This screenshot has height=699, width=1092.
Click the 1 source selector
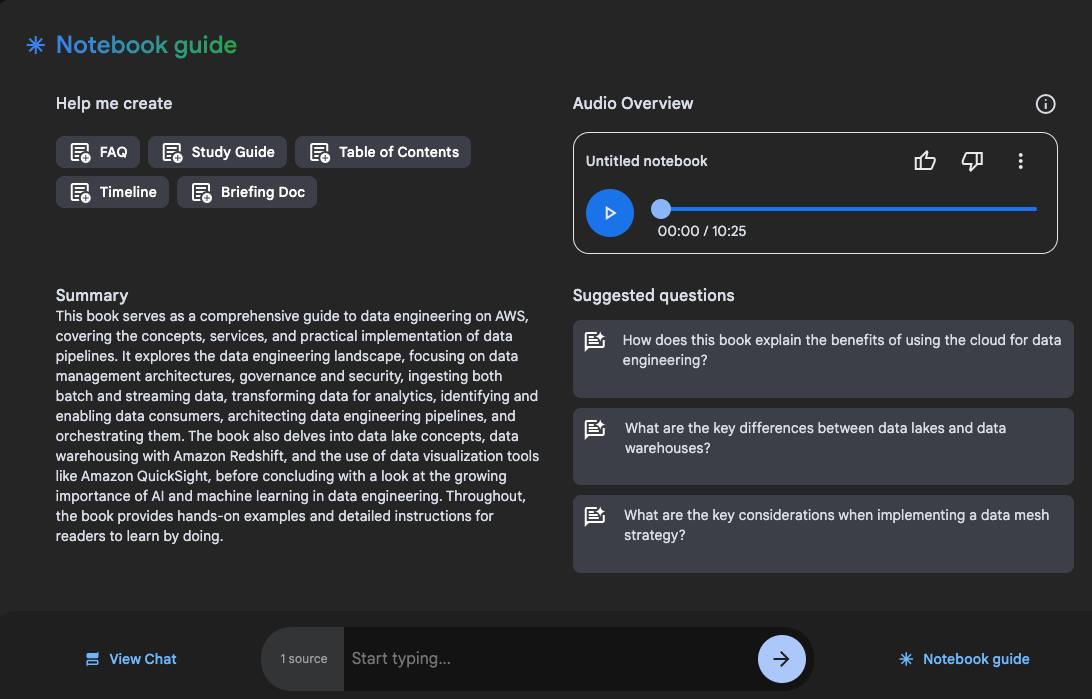click(304, 659)
